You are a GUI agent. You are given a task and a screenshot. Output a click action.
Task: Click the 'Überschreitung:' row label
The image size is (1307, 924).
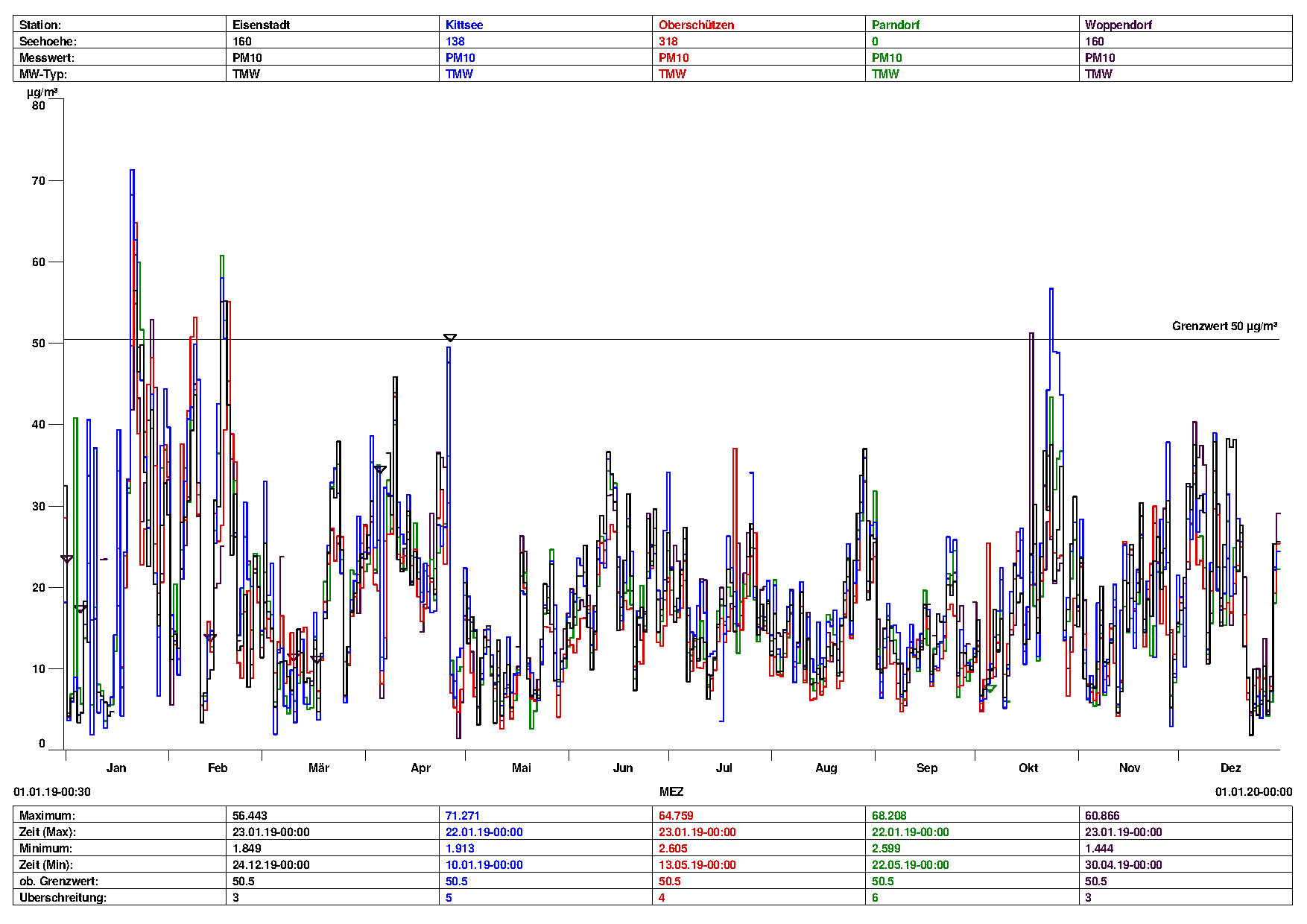point(63,898)
